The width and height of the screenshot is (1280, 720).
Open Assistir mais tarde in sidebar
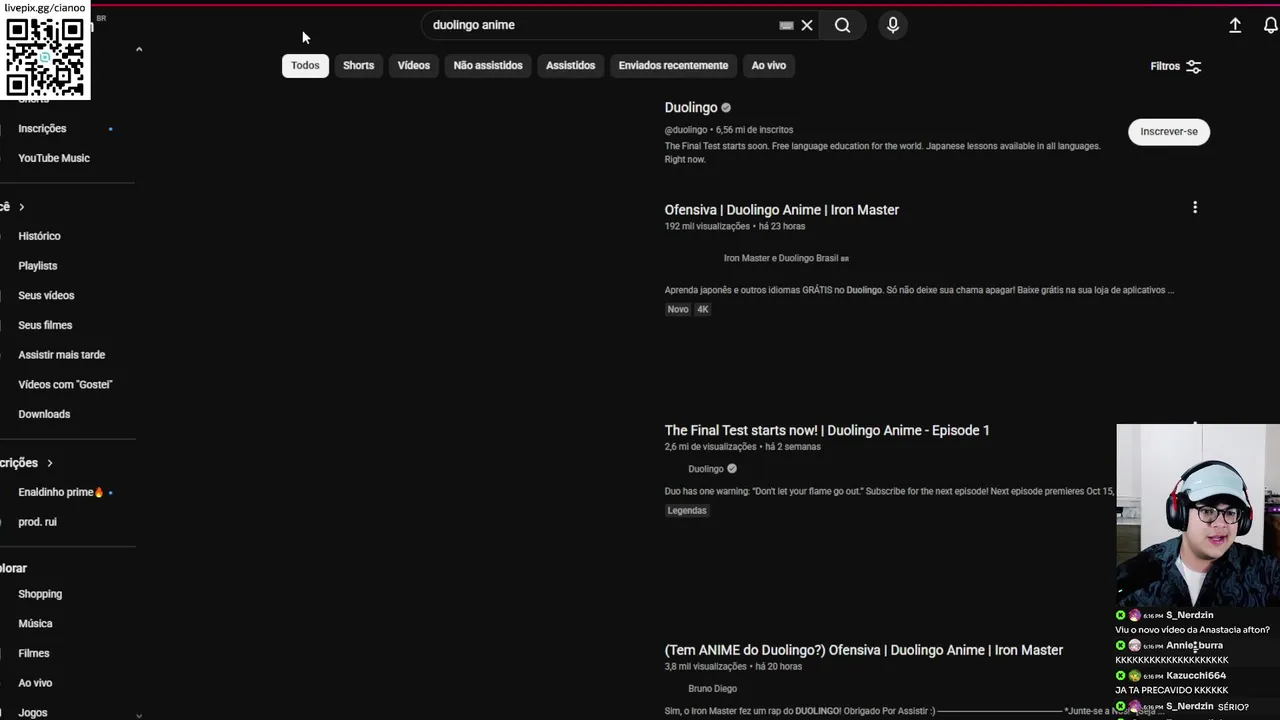[61, 355]
